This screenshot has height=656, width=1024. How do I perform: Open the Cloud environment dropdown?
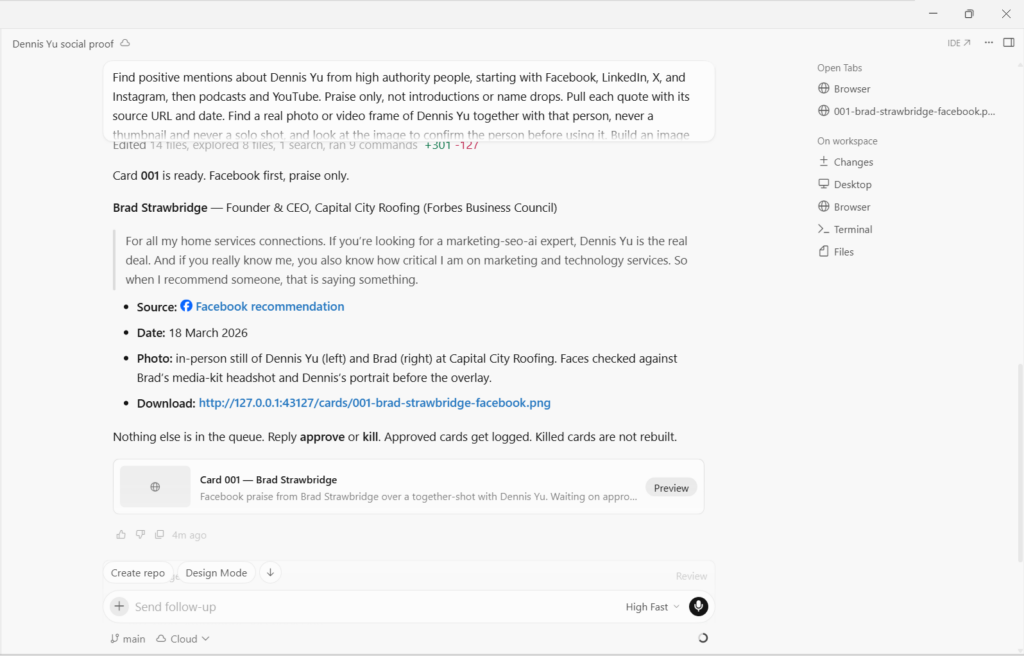coord(183,639)
